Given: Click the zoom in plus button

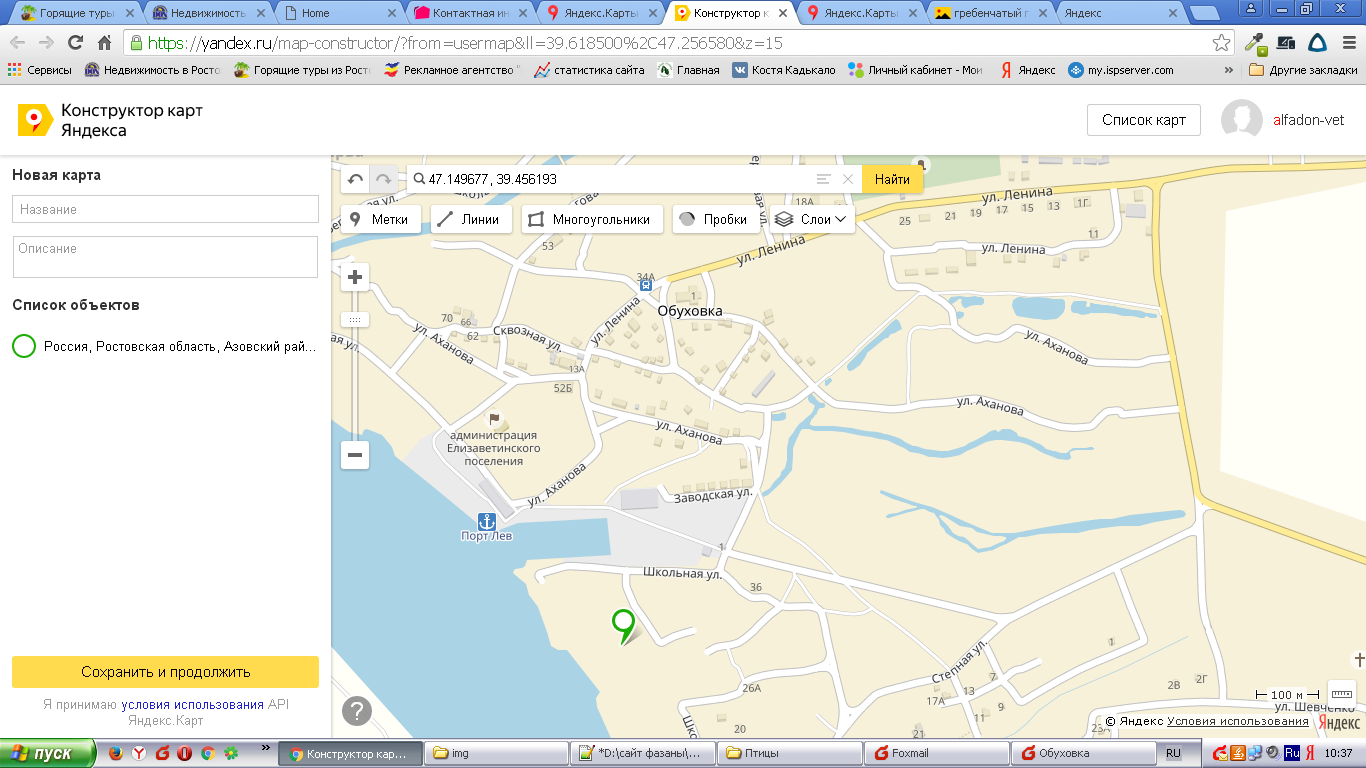Looking at the screenshot, I should coord(354,277).
